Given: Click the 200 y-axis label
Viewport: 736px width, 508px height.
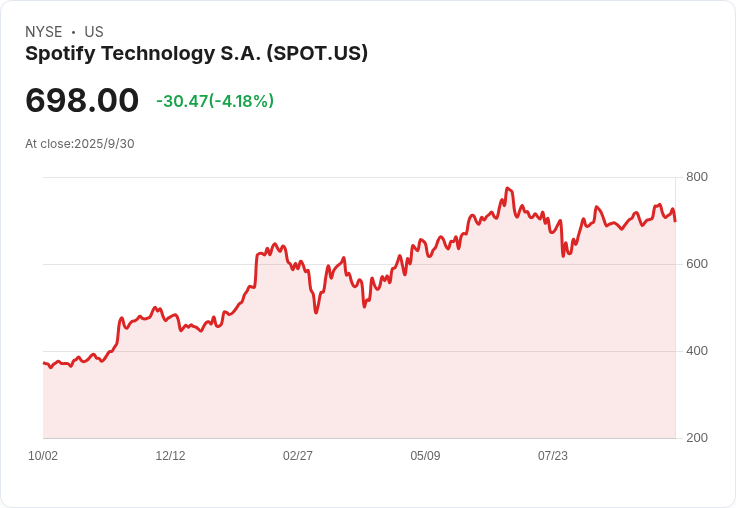Looking at the screenshot, I should [x=696, y=438].
